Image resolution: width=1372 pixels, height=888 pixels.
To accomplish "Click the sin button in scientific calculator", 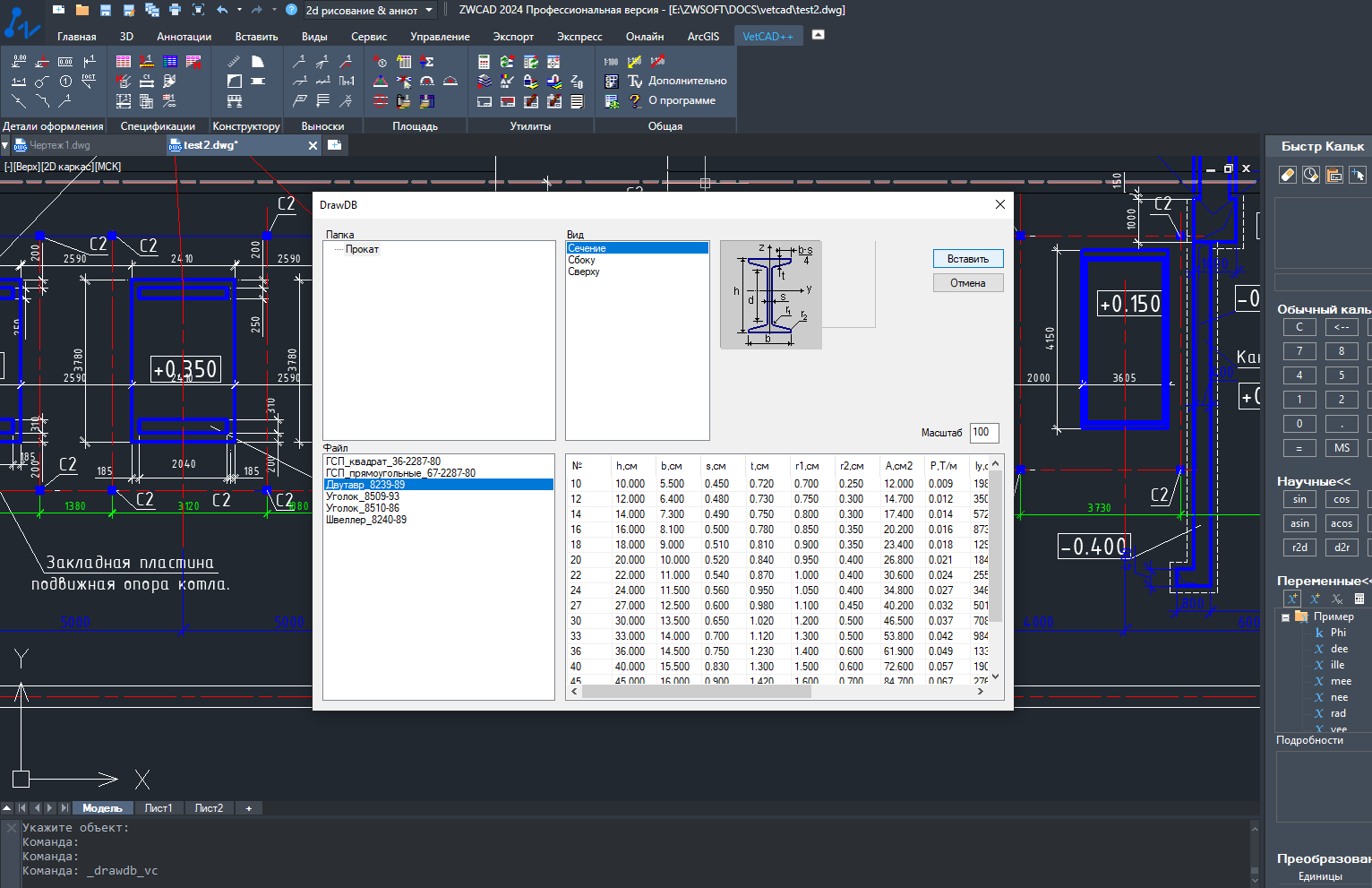I will point(1299,500).
